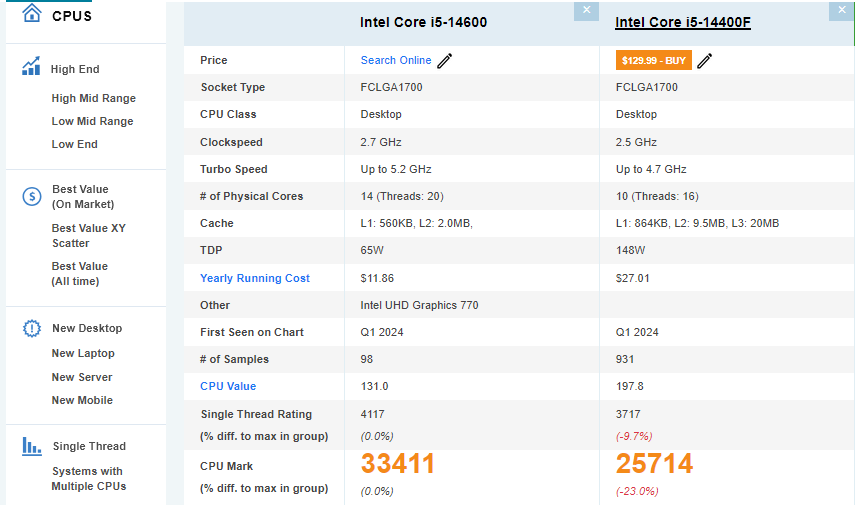Click clockspeed value 2.5 GHz
855x505 pixels.
tap(636, 142)
